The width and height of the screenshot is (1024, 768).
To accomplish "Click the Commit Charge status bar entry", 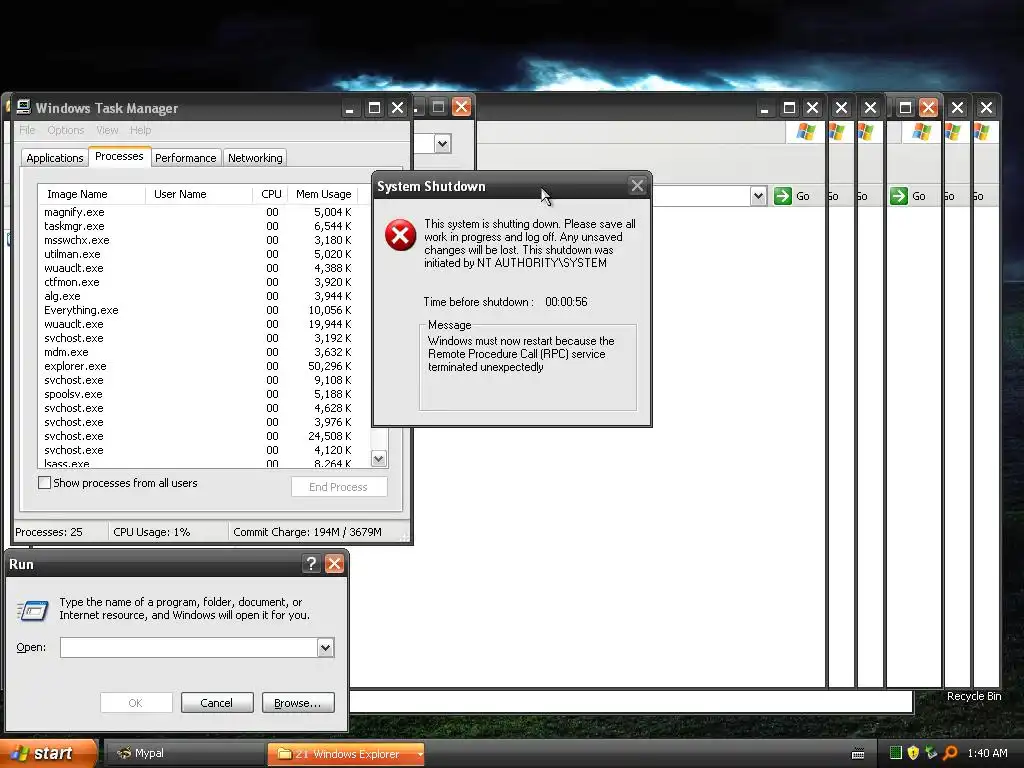I will click(x=308, y=532).
